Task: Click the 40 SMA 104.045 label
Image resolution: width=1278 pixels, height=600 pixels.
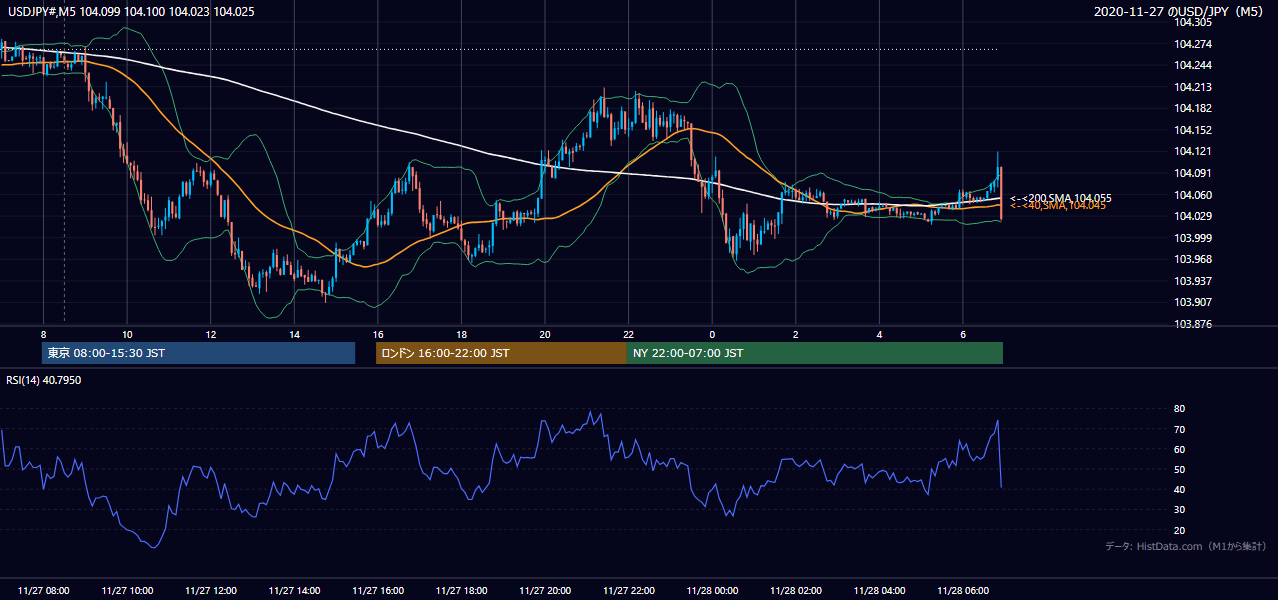Action: [x=1058, y=206]
